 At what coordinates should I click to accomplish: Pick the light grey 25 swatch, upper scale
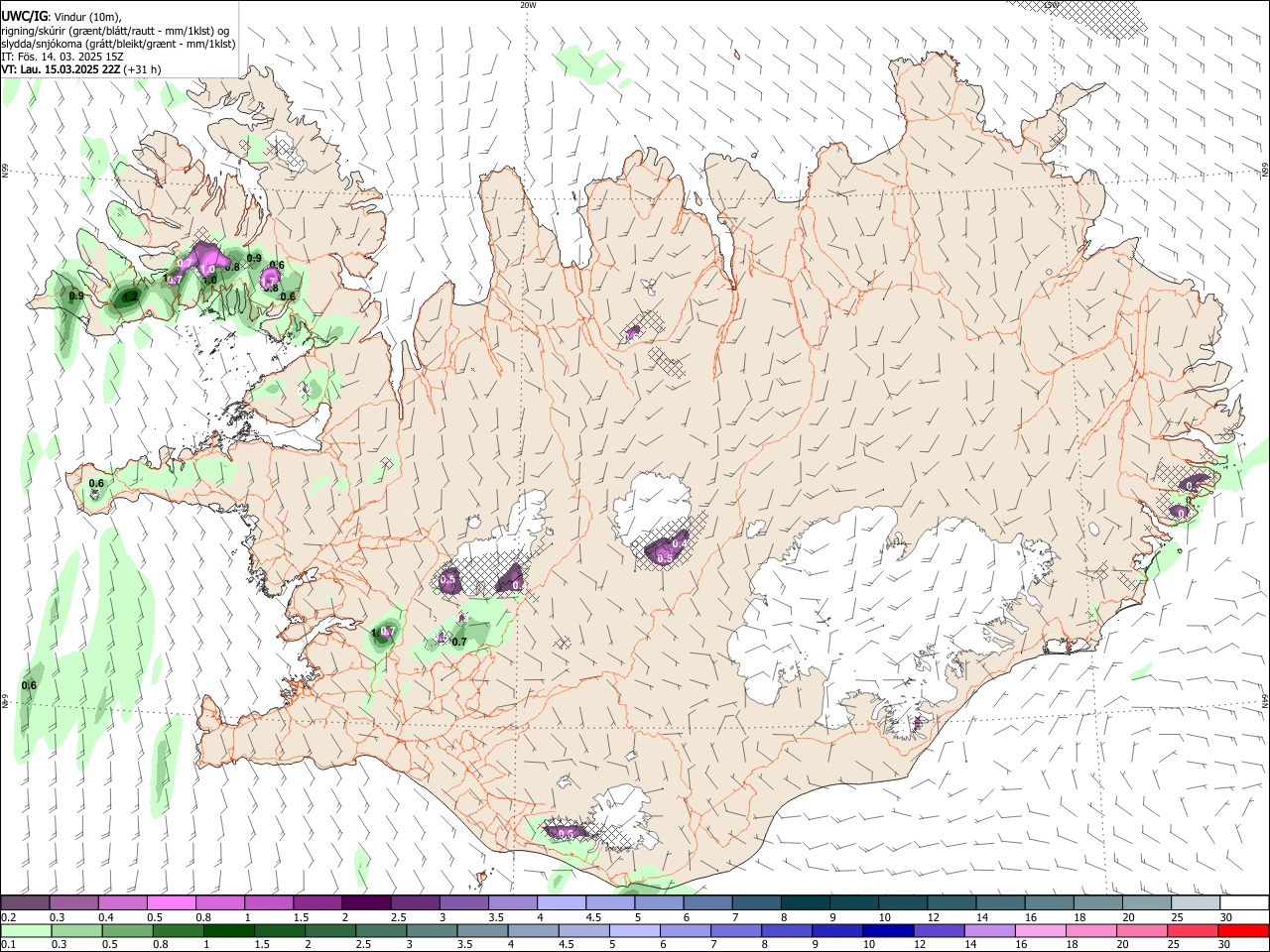[1195, 903]
